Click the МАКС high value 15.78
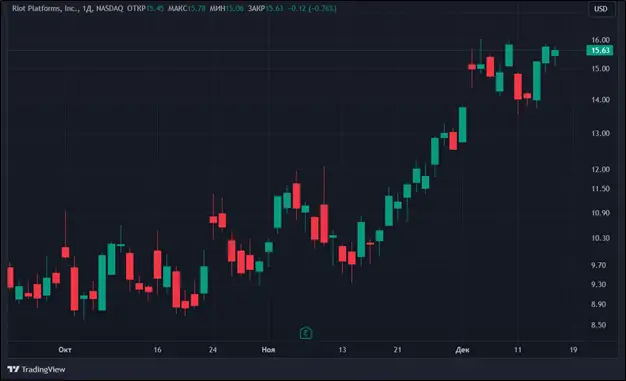Image resolution: width=626 pixels, height=381 pixels. [196, 8]
